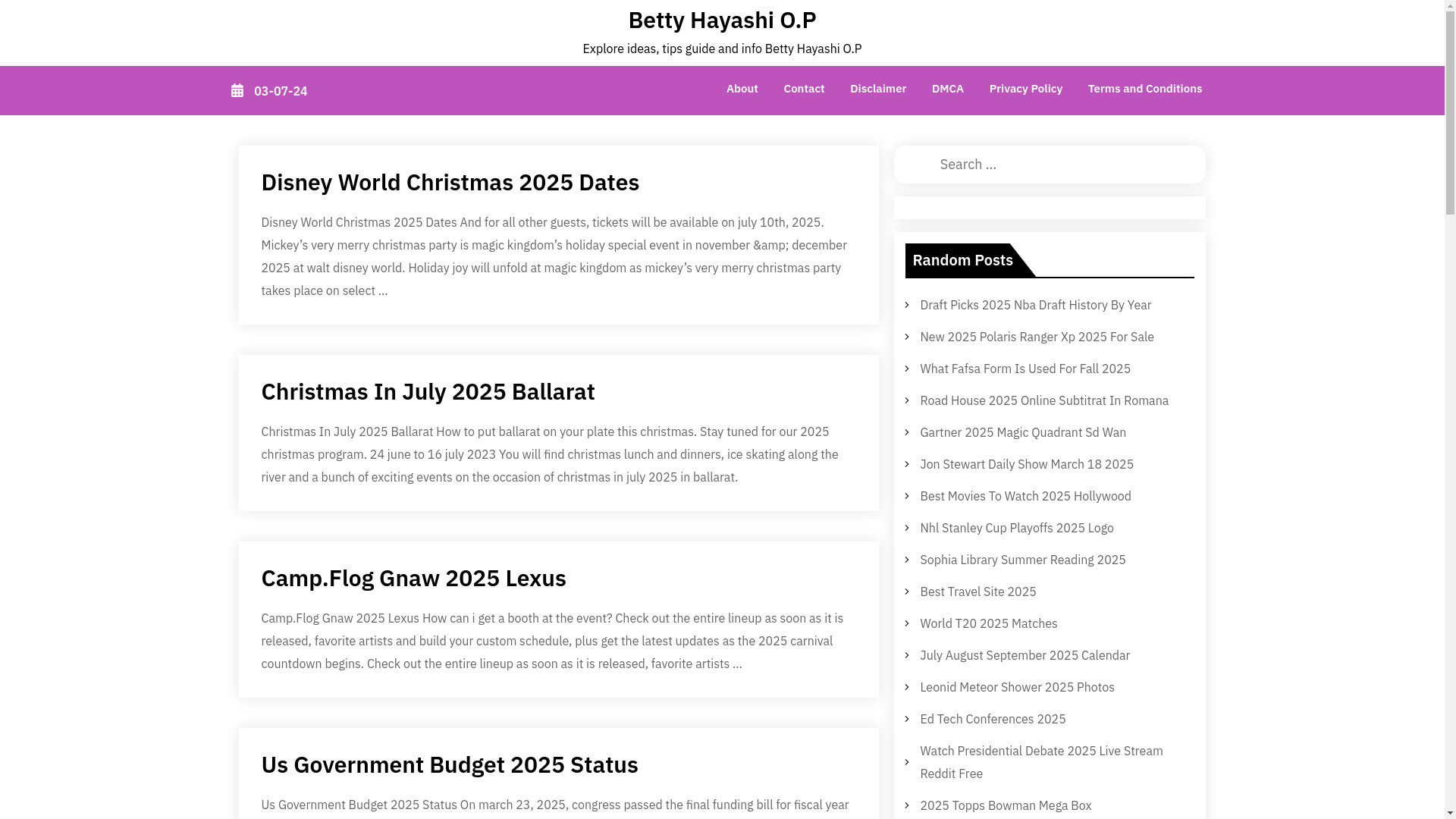Open Disney World Christmas 2025 Dates post
Viewport: 1456px width, 819px height.
450,182
